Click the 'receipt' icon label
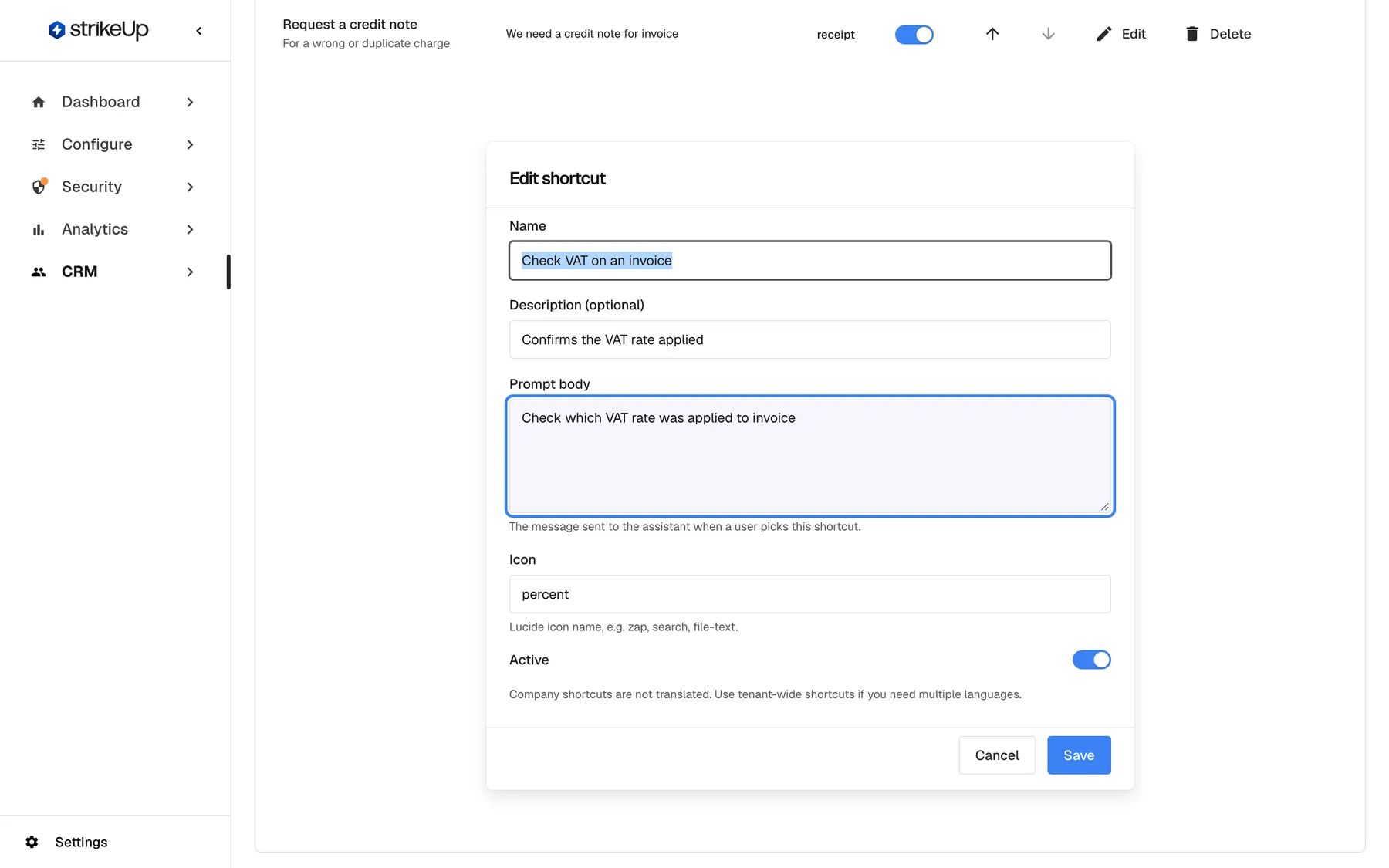This screenshot has height=868, width=1389. tap(836, 35)
